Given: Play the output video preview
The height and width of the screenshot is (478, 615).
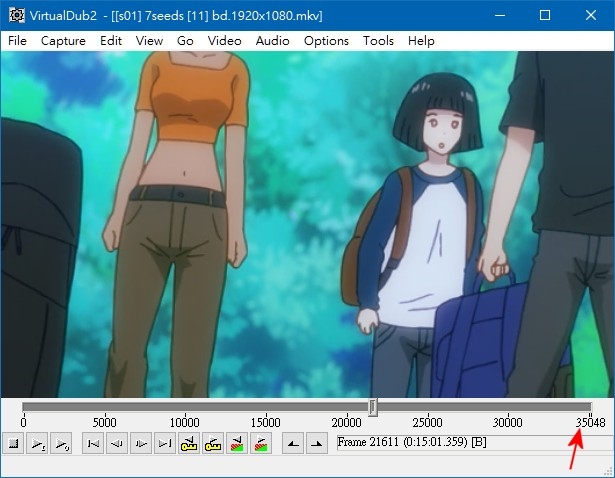Looking at the screenshot, I should click(x=62, y=443).
